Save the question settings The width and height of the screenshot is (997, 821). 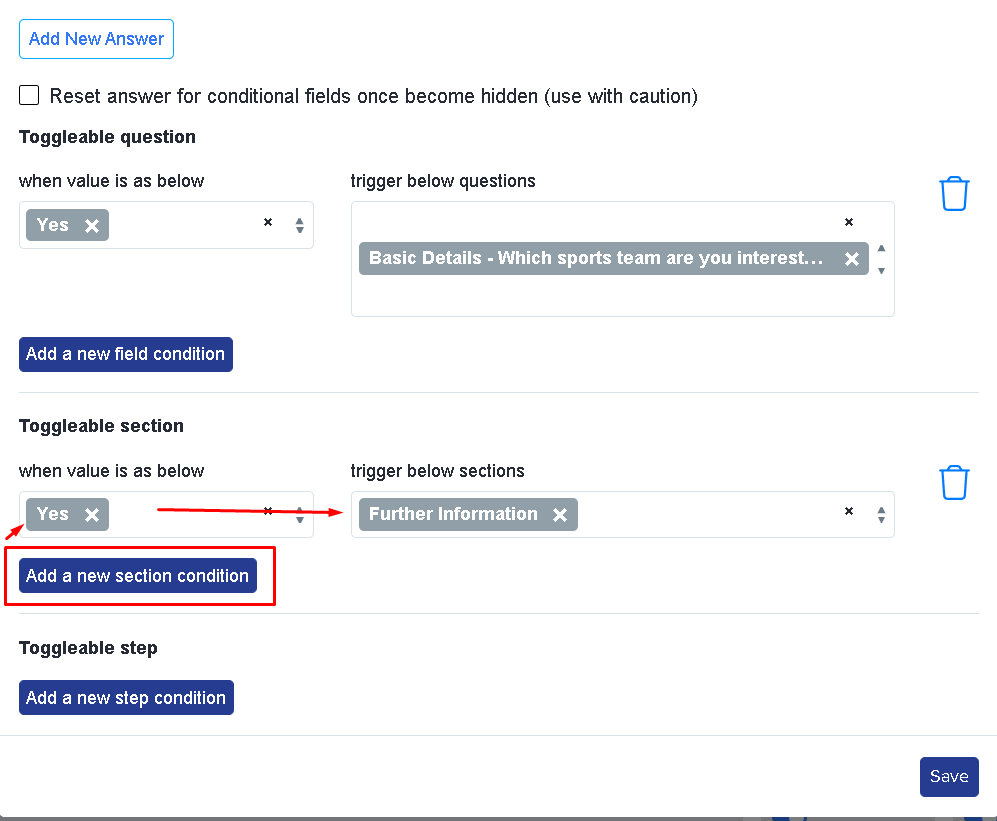949,776
